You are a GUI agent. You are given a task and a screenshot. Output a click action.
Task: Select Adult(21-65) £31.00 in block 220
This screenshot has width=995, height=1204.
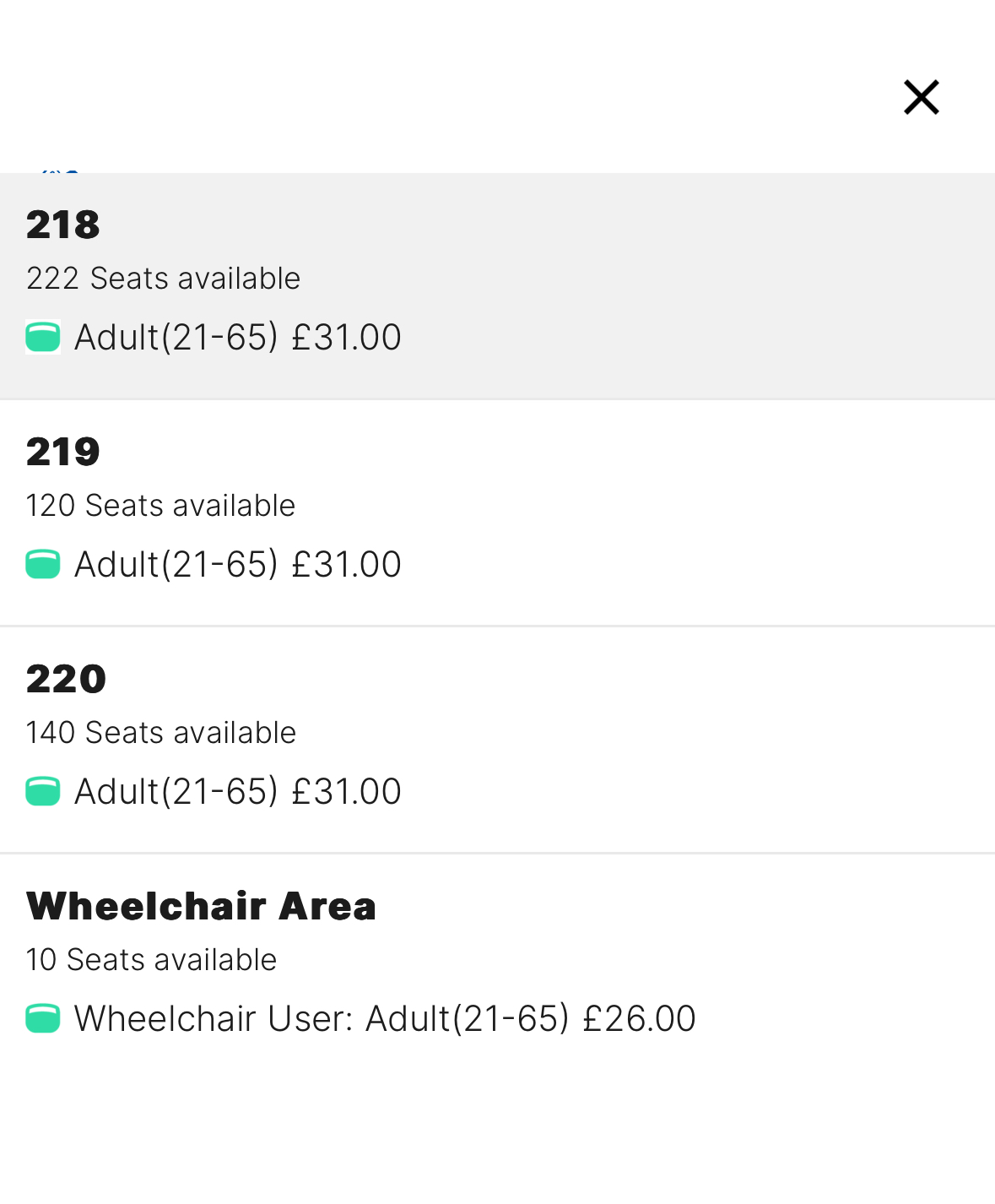point(237,791)
